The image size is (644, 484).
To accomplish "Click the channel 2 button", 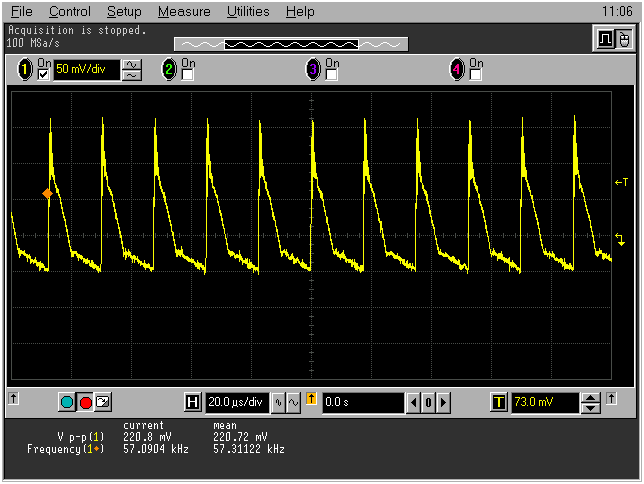I will coord(169,70).
